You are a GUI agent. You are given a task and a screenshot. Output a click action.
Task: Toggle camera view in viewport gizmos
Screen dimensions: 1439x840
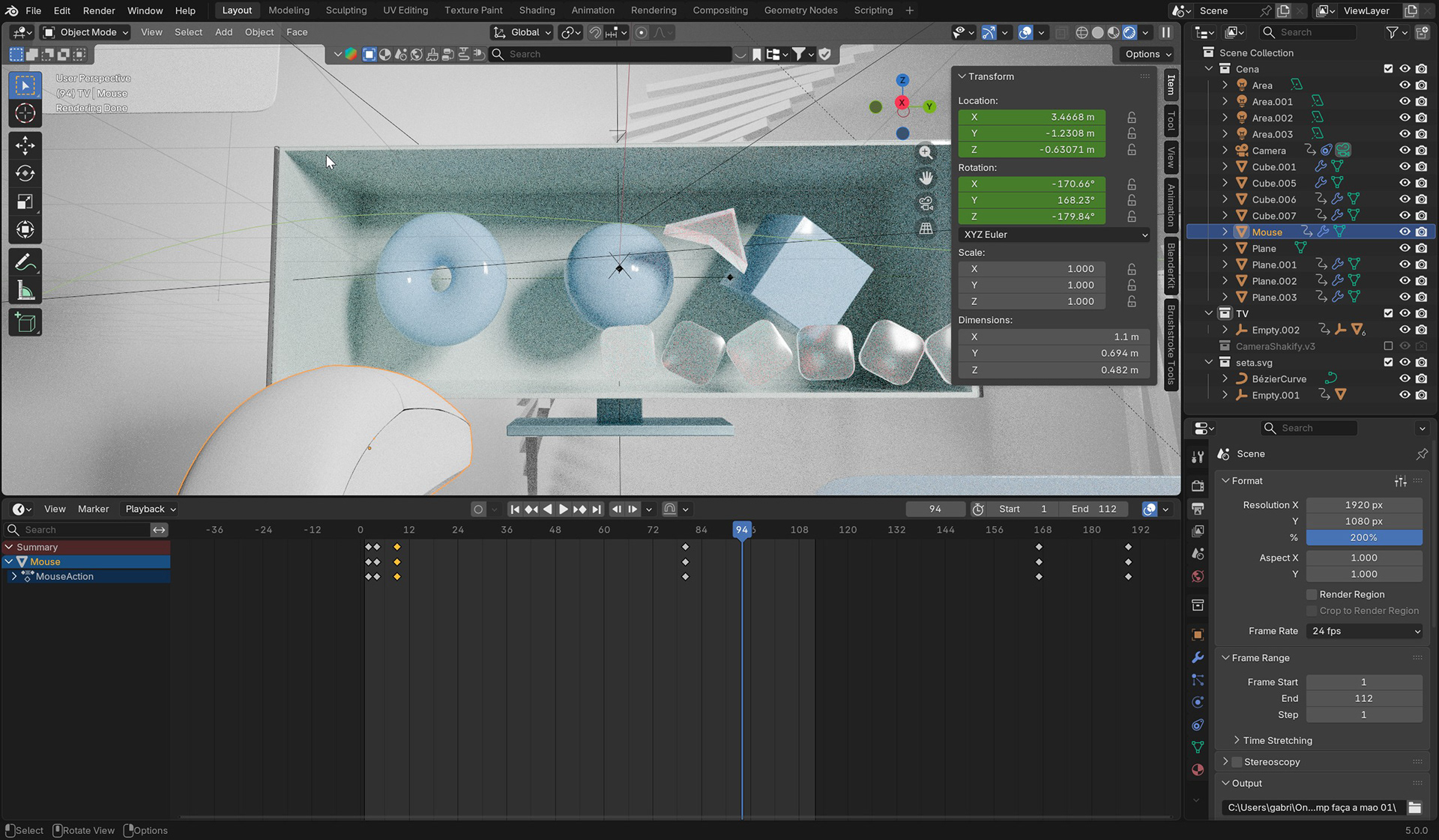(926, 203)
